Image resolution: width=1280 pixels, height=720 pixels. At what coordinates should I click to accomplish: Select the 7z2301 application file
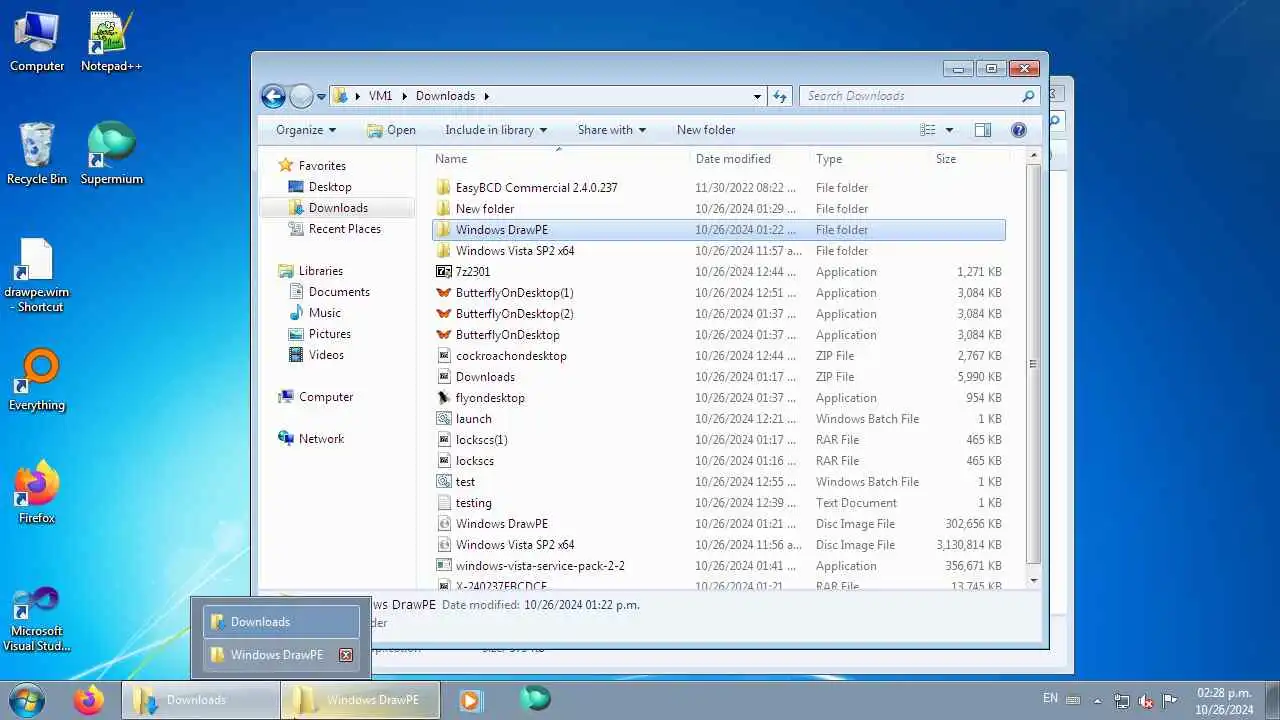[x=718, y=272]
